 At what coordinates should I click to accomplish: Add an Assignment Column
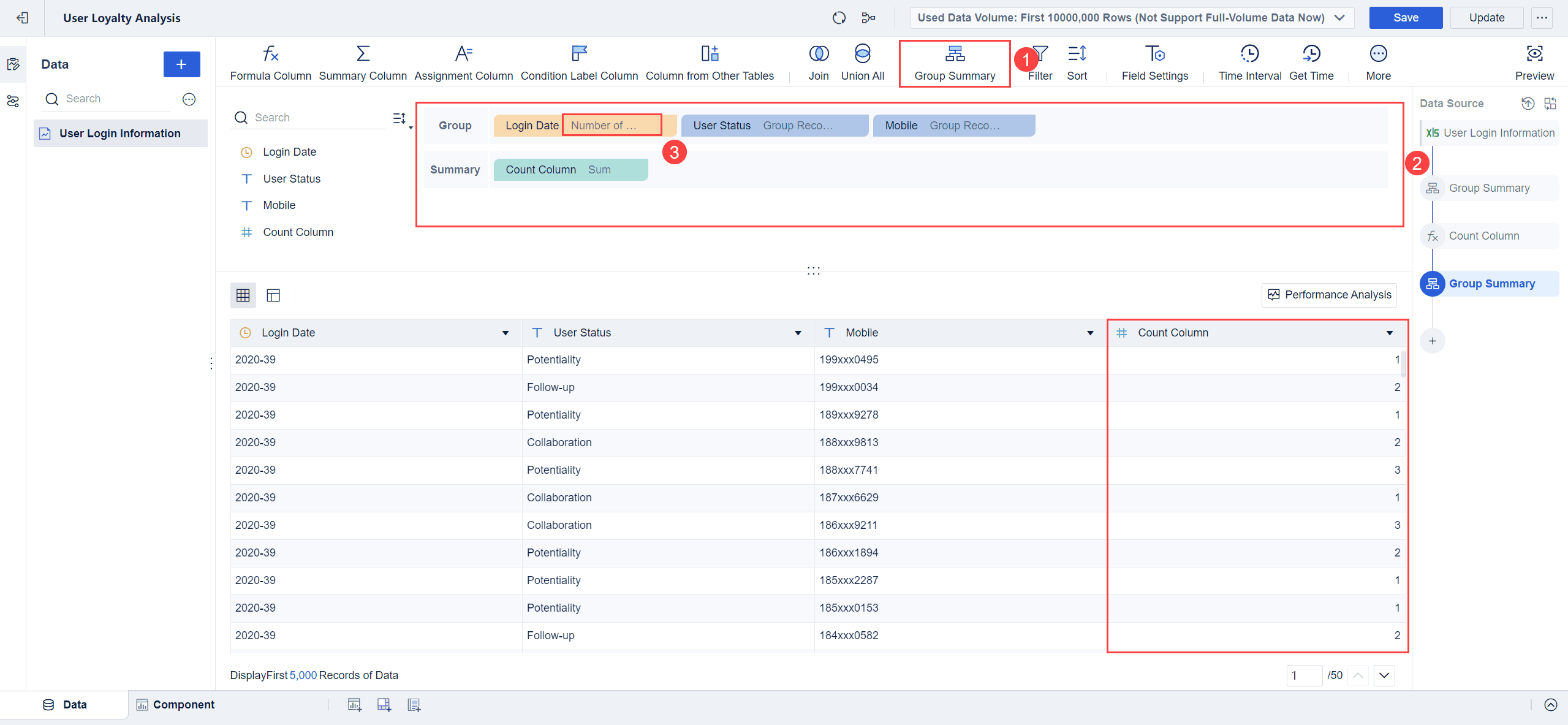(464, 63)
